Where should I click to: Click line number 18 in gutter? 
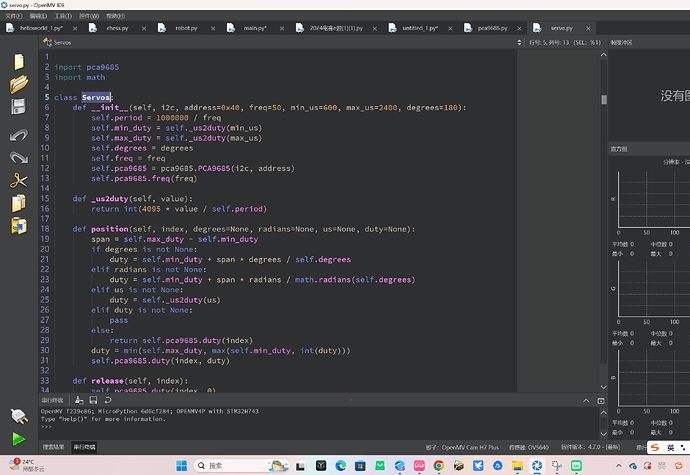tap(45, 229)
